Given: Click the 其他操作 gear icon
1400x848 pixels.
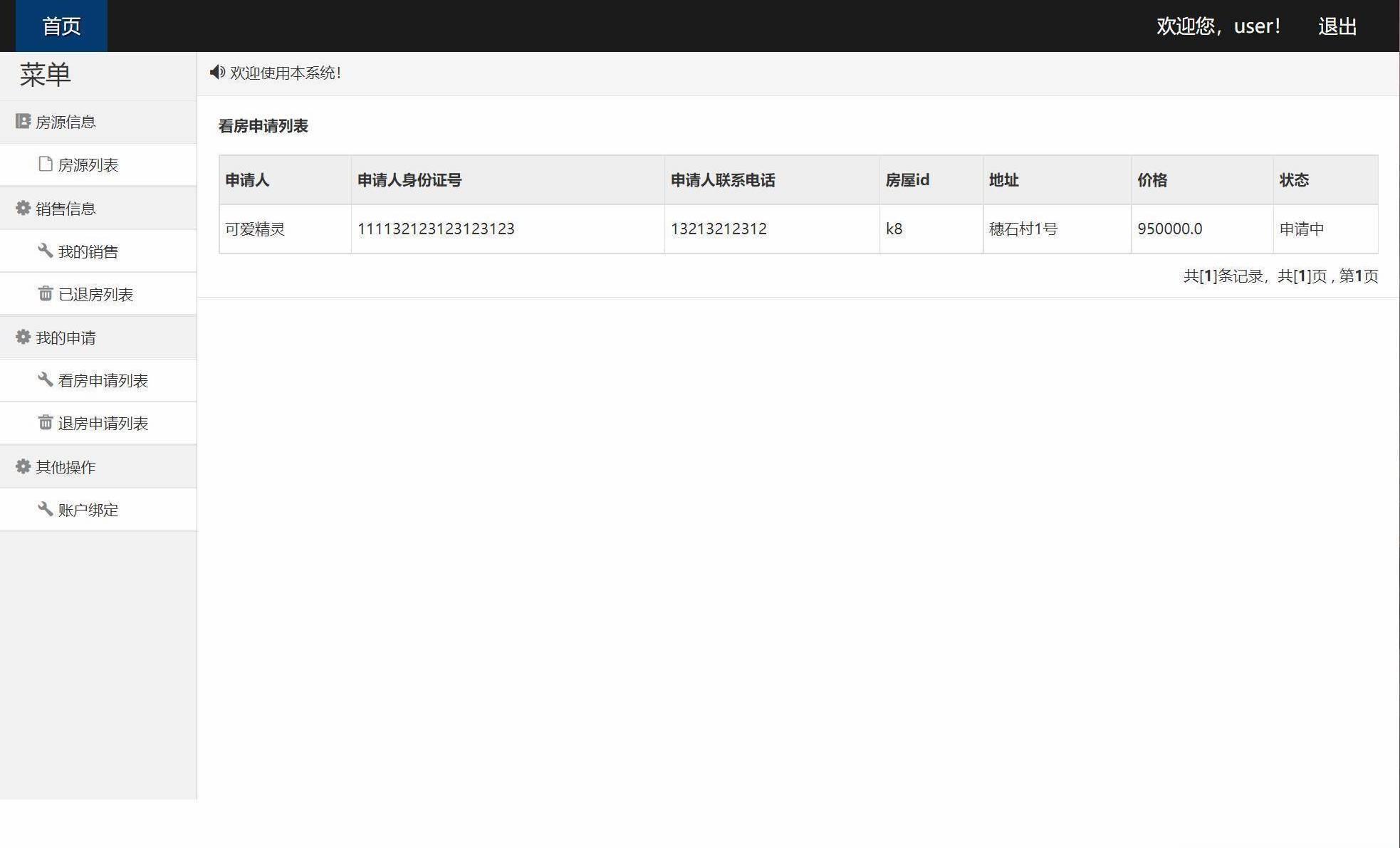Looking at the screenshot, I should [x=23, y=466].
